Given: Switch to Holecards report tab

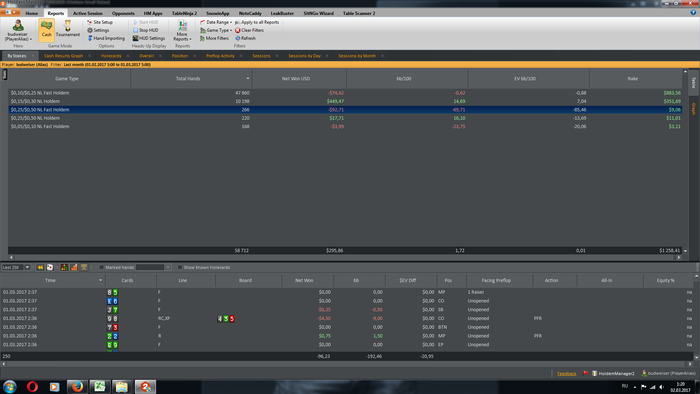Looking at the screenshot, I should [111, 56].
